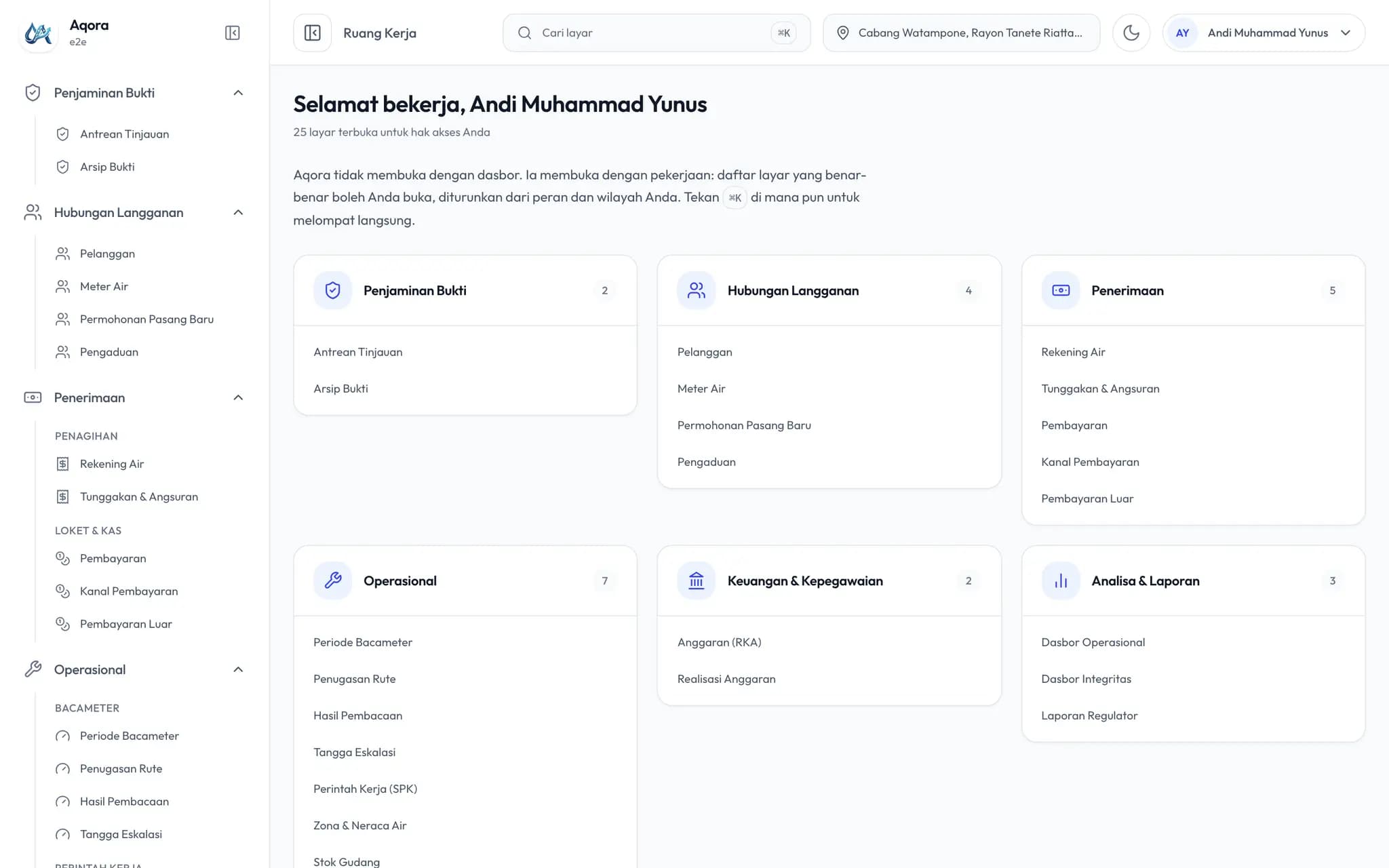The width and height of the screenshot is (1389, 868).
Task: Click the sidebar toggle icon beside Ruang Kerja
Action: pyautogui.click(x=313, y=33)
